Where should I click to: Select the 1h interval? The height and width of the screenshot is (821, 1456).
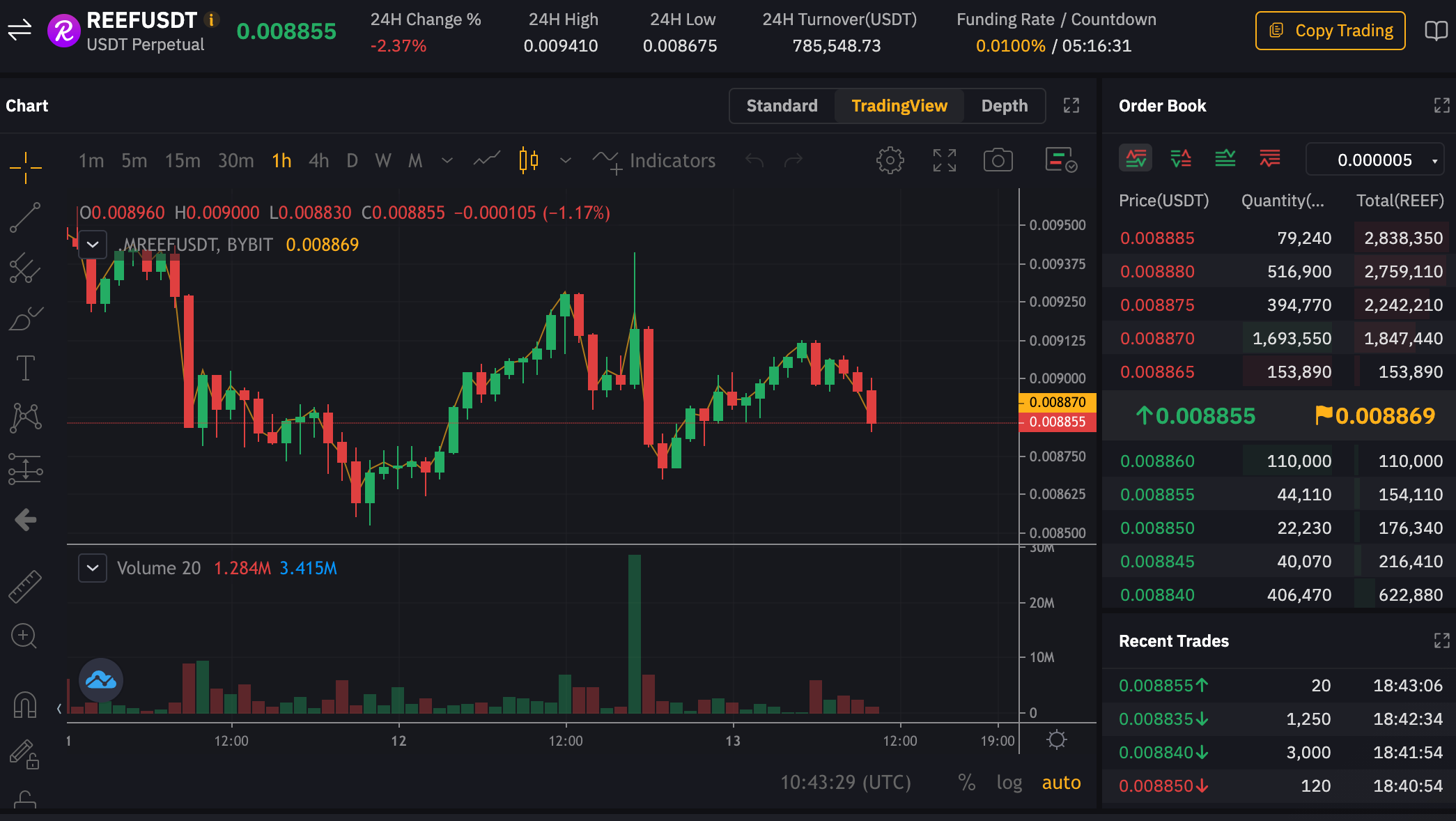[281, 161]
